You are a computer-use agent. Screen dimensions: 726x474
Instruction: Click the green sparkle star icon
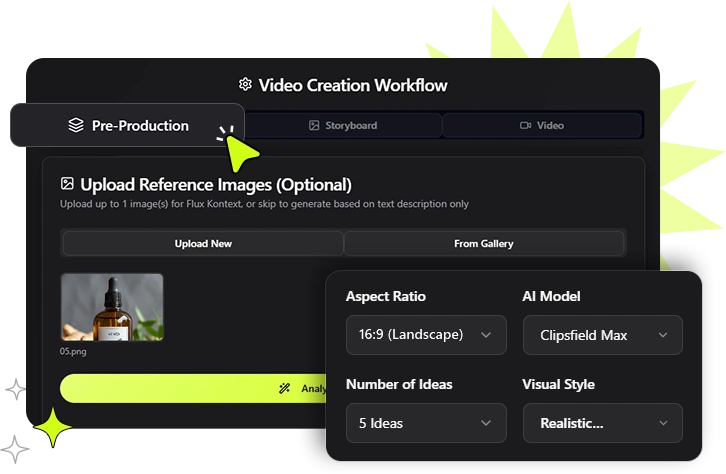click(x=52, y=427)
